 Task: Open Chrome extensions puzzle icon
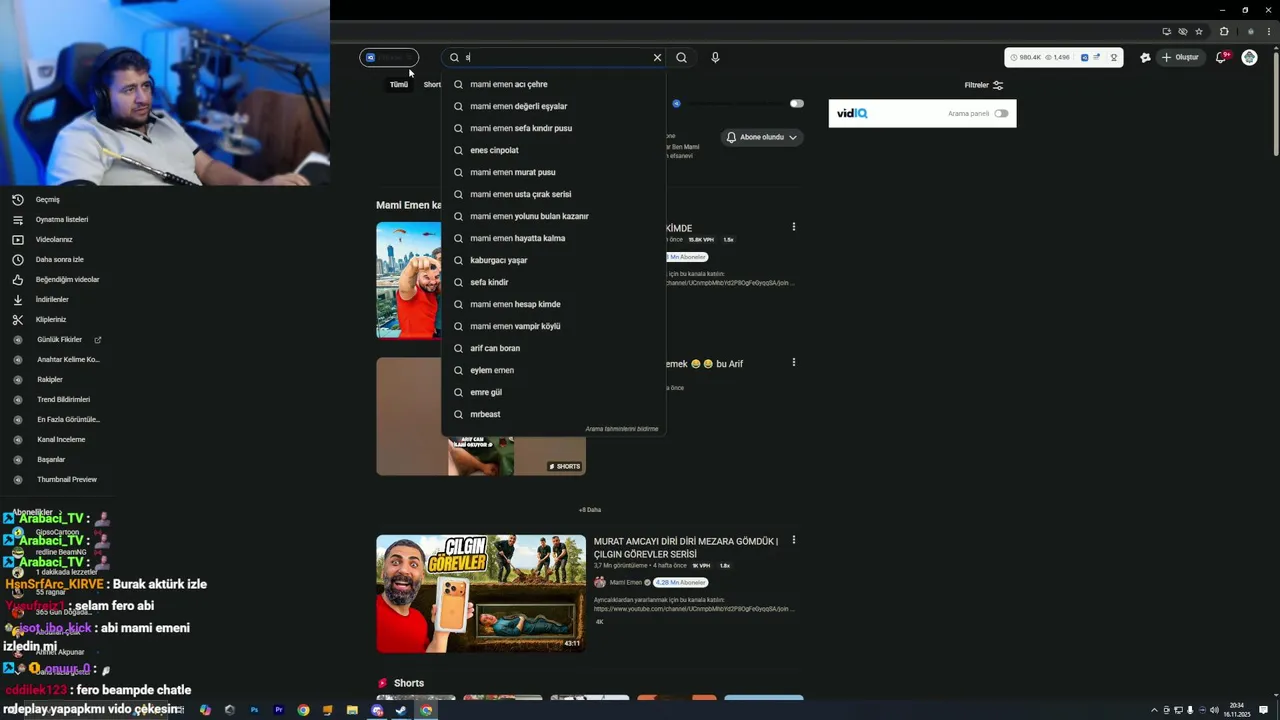pos(1224,31)
